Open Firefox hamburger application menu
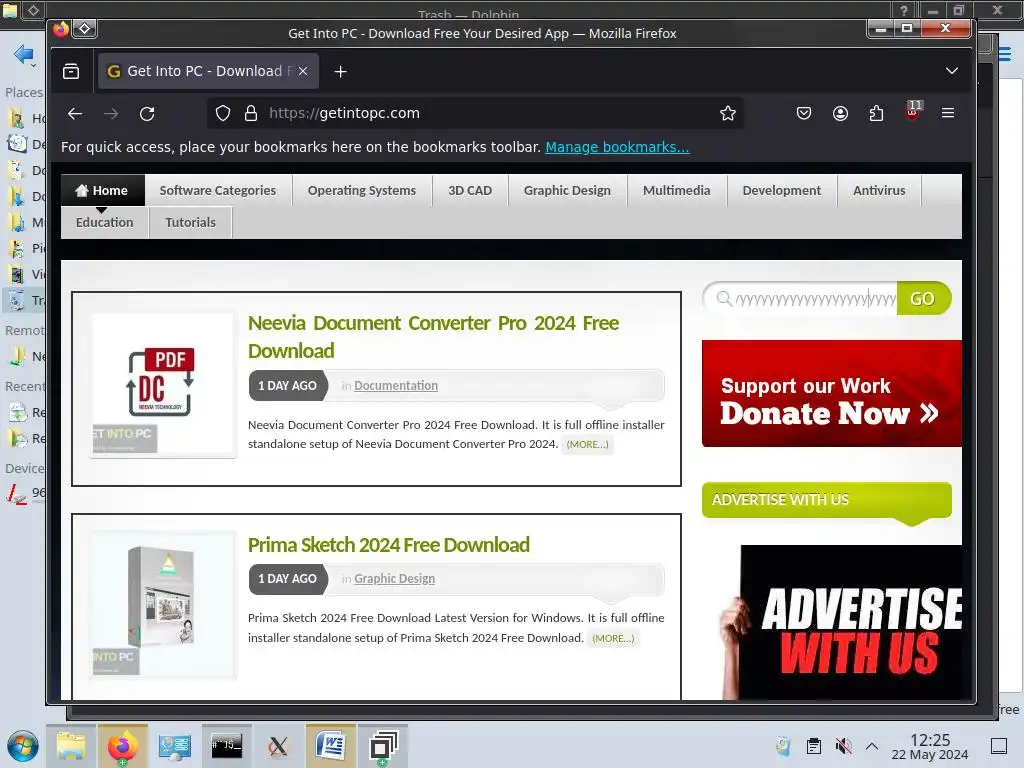Screen dimensions: 1024x768 point(948,113)
